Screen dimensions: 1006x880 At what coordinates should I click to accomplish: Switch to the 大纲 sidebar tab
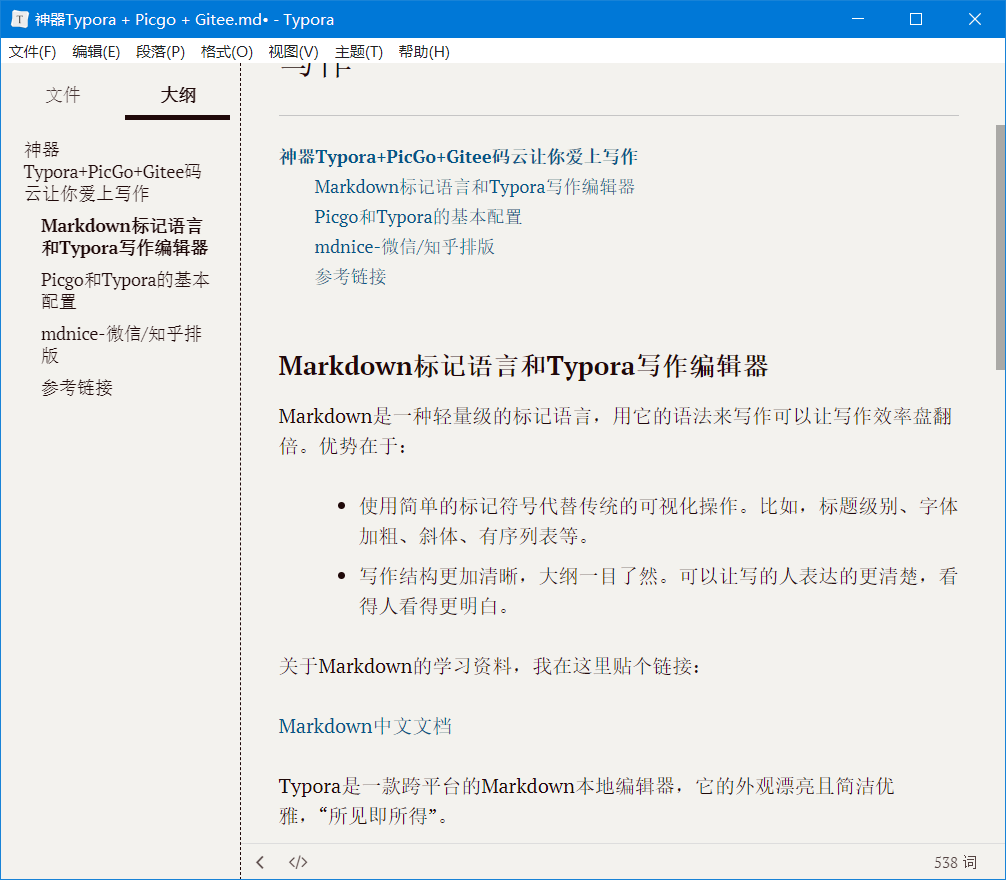(178, 95)
